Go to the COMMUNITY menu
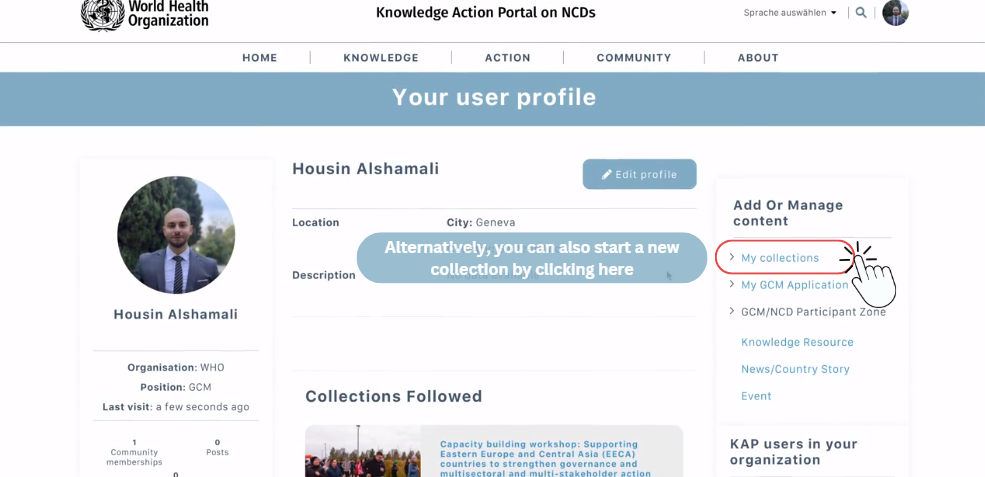 [634, 58]
